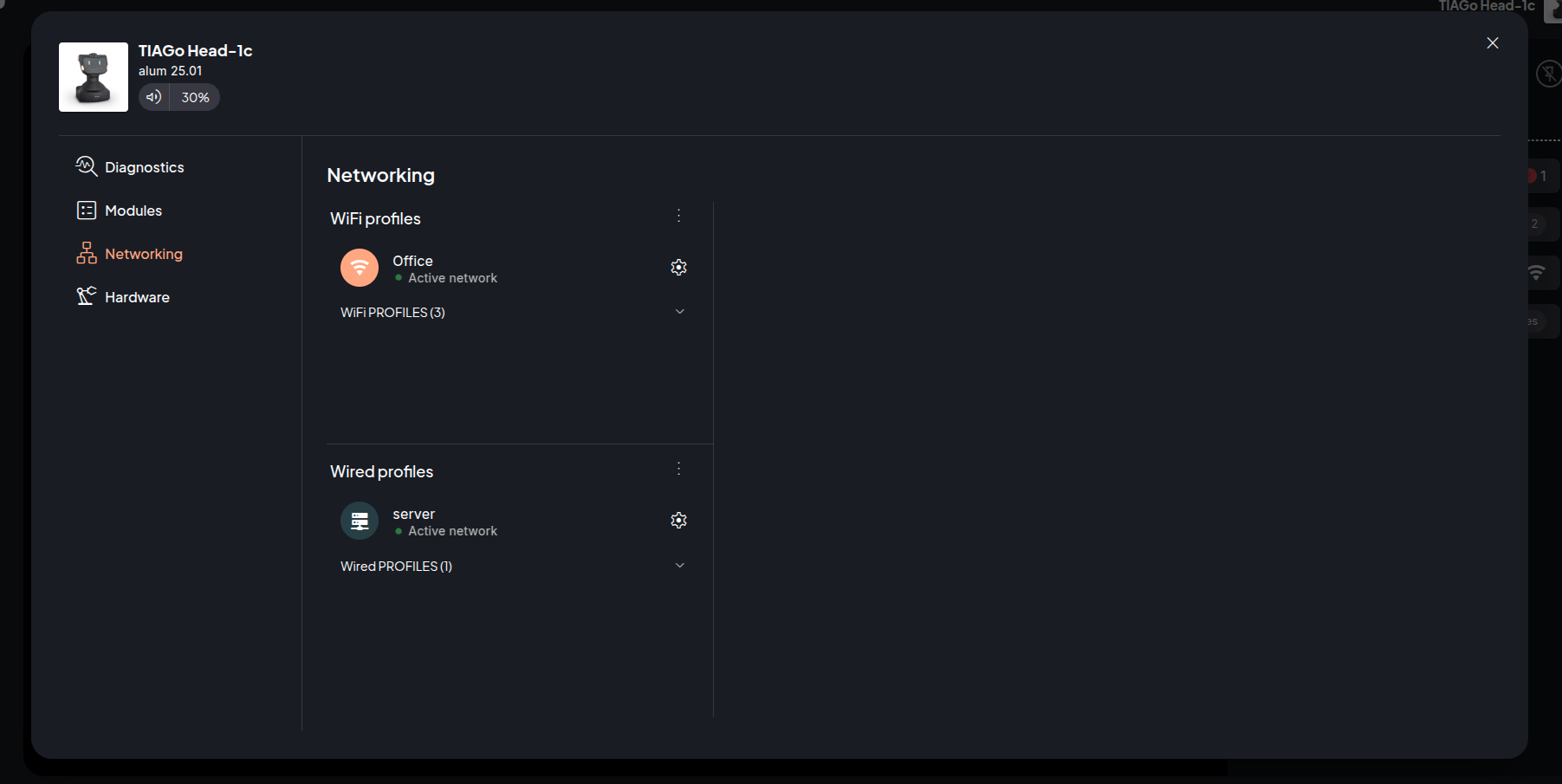Expand the Wired PROFILES (1) list
The height and width of the screenshot is (784, 1562).
click(x=679, y=566)
